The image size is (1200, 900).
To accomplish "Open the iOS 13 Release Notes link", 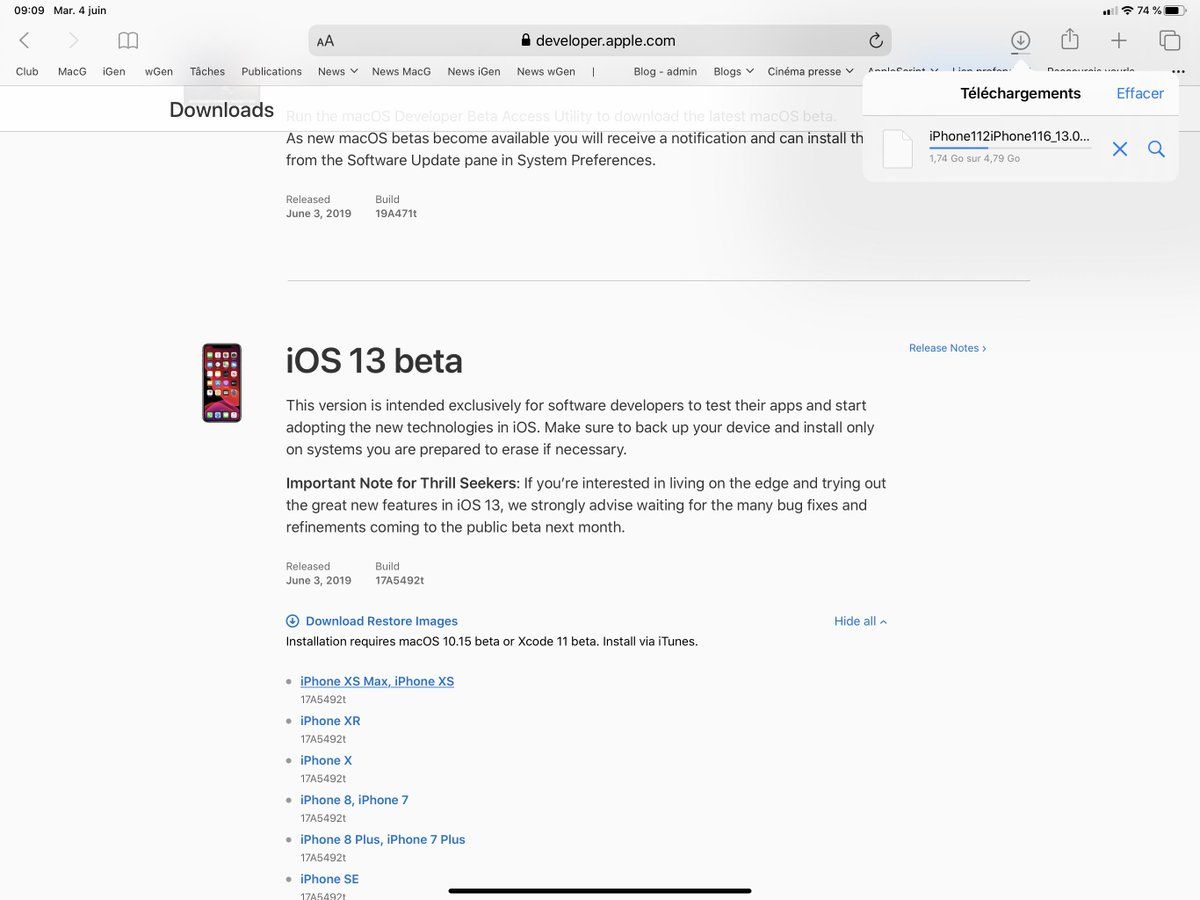I will [948, 348].
